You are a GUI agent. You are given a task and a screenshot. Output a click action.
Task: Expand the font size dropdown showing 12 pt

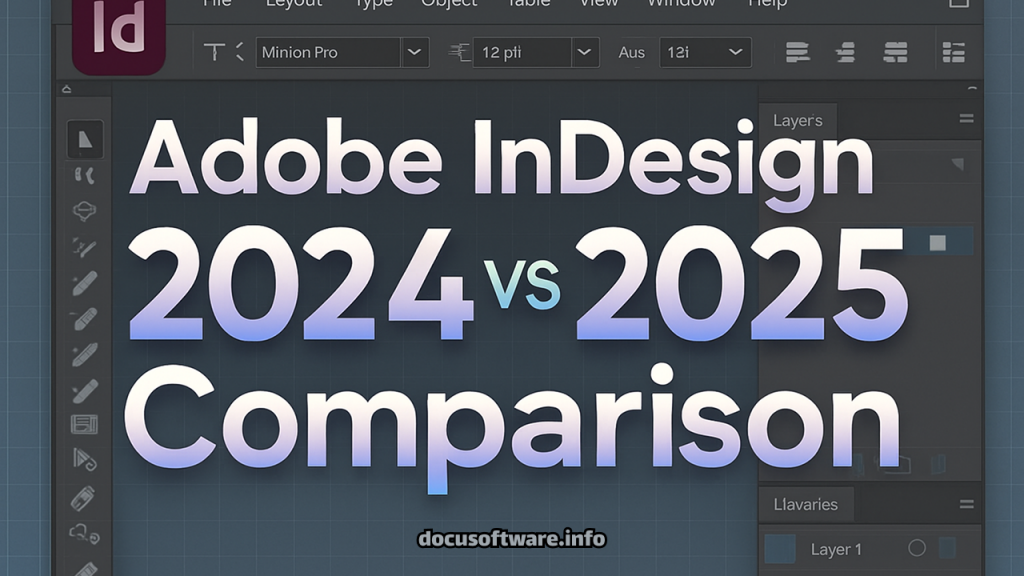click(x=583, y=52)
